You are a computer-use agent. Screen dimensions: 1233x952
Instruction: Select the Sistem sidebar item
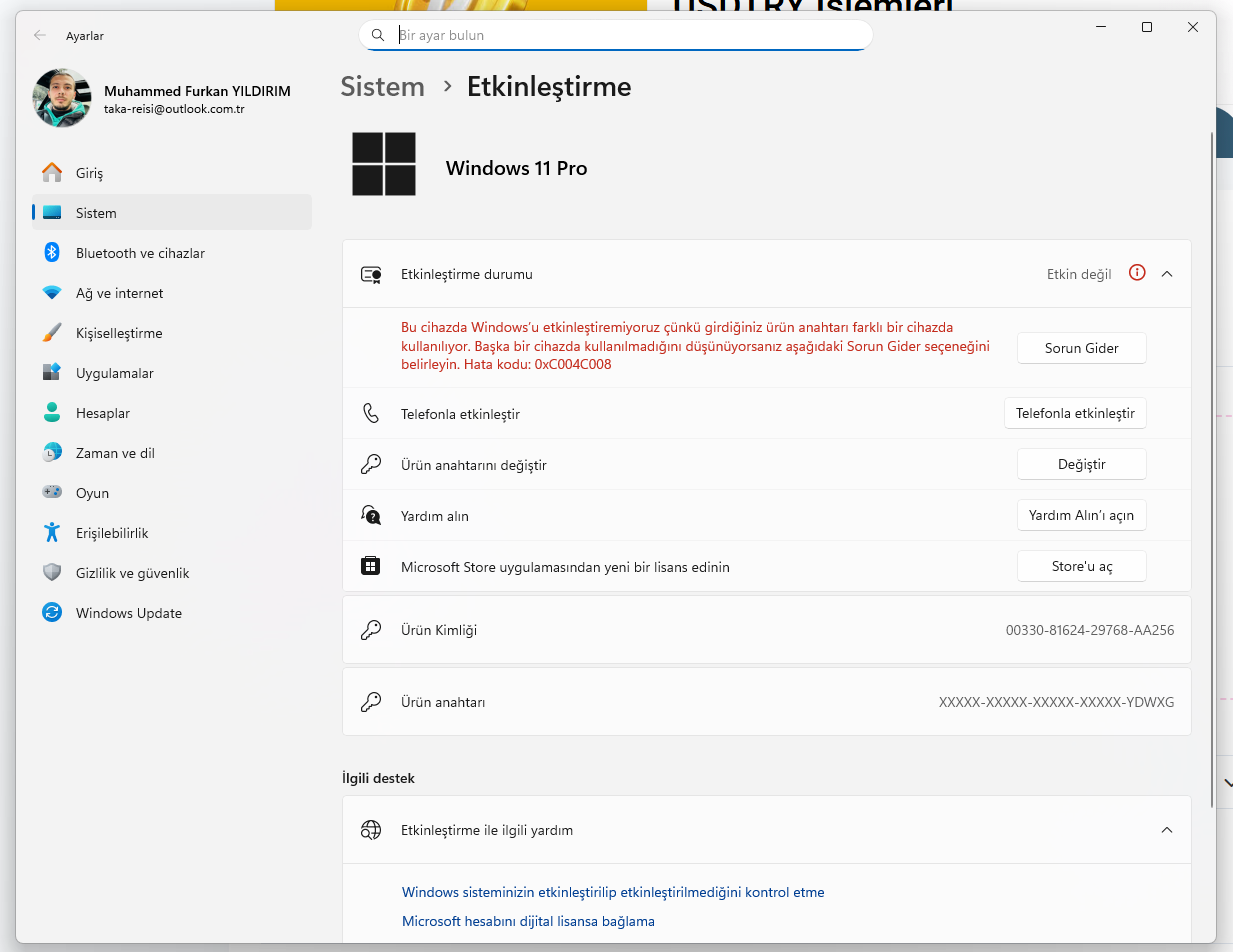[172, 213]
